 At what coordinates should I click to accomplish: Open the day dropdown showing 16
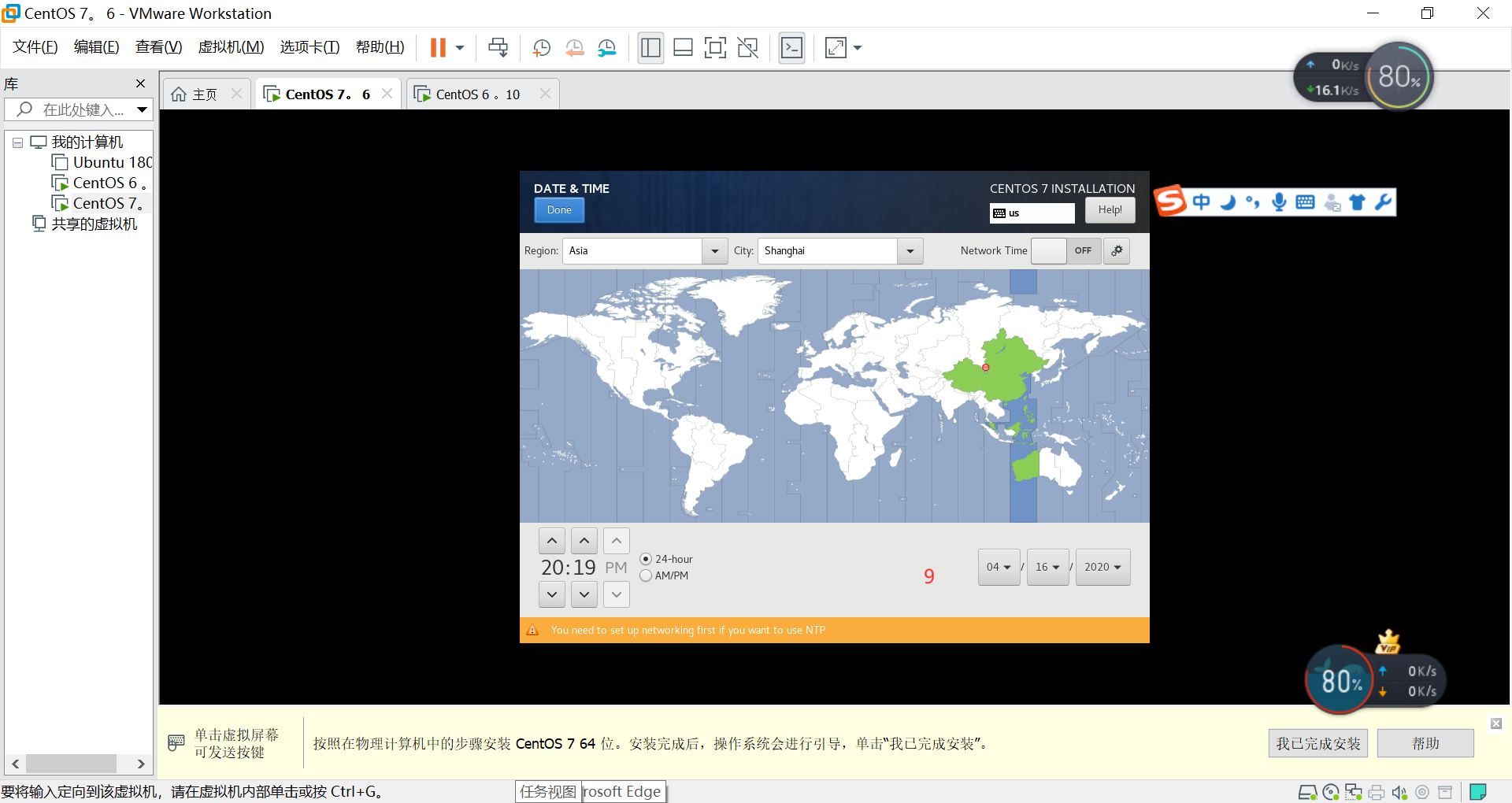pyautogui.click(x=1048, y=567)
